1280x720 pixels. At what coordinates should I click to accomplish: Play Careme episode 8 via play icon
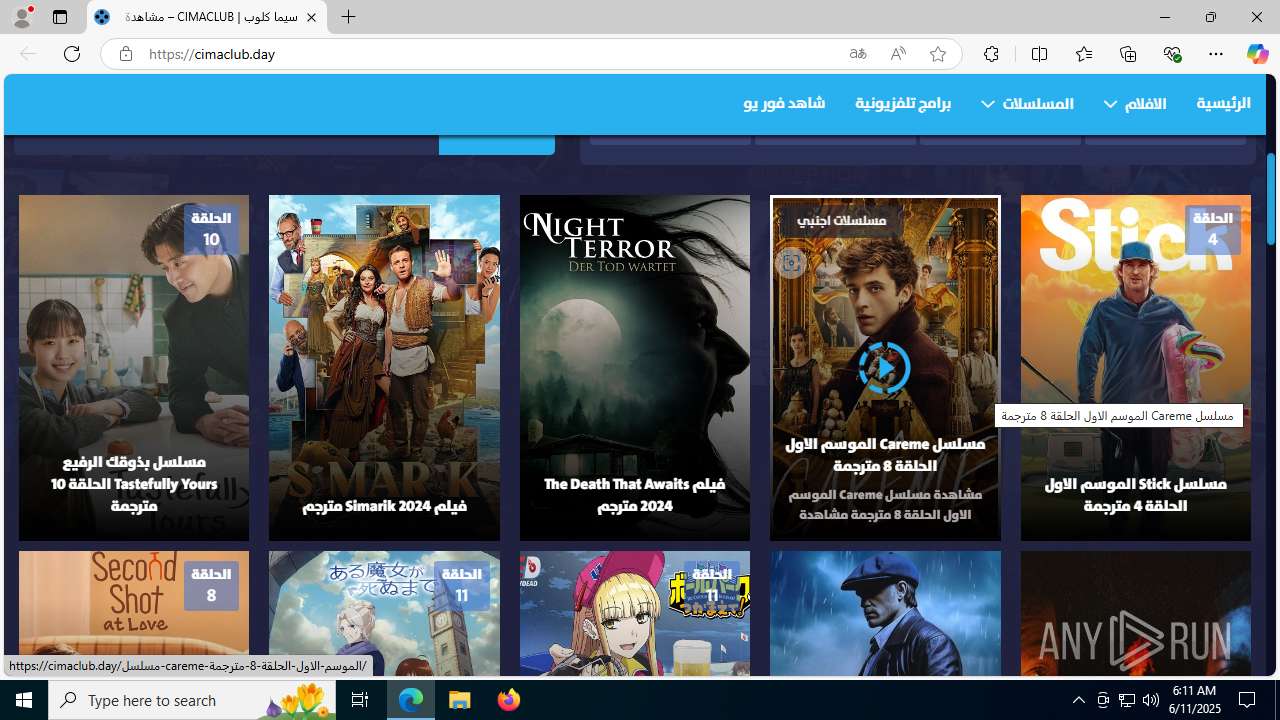pyautogui.click(x=884, y=368)
